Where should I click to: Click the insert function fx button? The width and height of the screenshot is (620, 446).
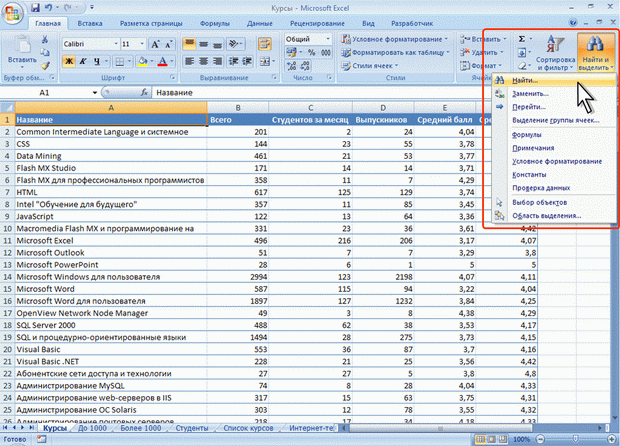pos(144,93)
